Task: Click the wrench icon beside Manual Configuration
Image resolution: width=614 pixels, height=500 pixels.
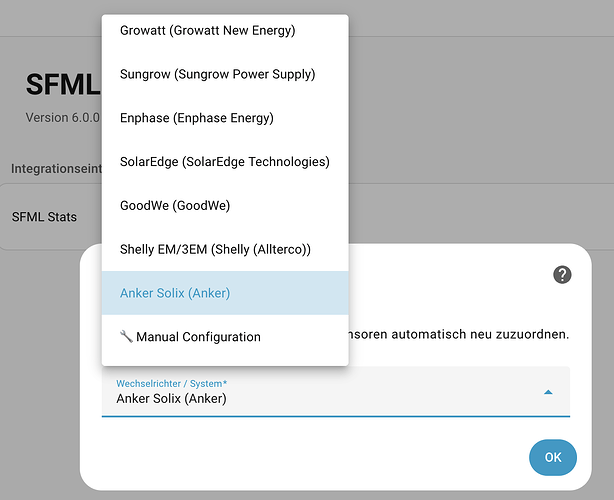Action: point(126,336)
